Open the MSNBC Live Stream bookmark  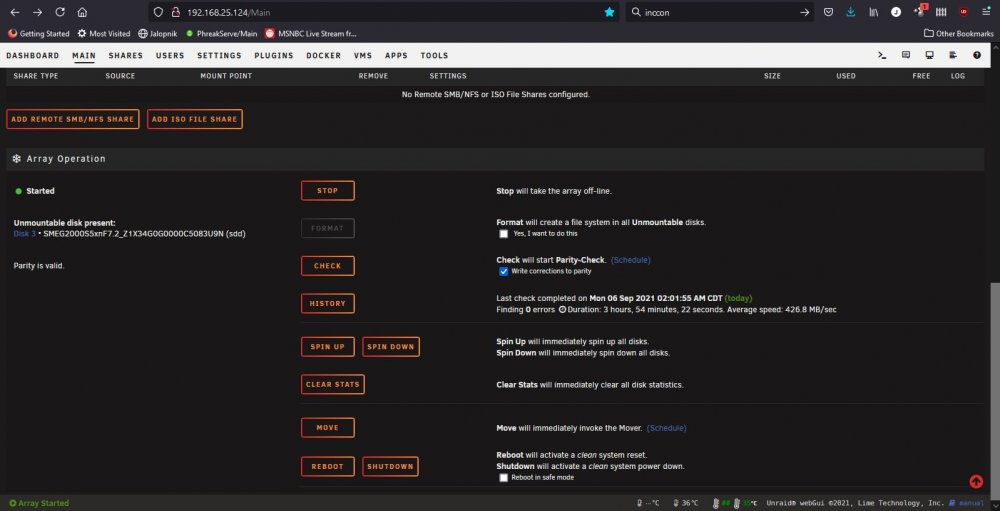click(x=311, y=34)
